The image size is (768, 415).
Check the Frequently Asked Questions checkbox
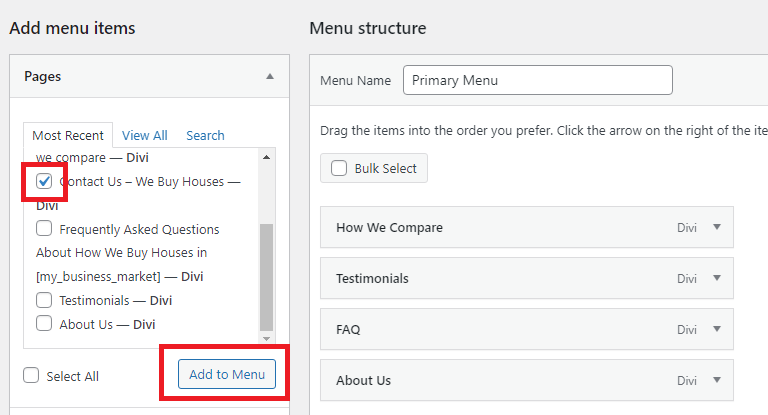[x=44, y=228]
